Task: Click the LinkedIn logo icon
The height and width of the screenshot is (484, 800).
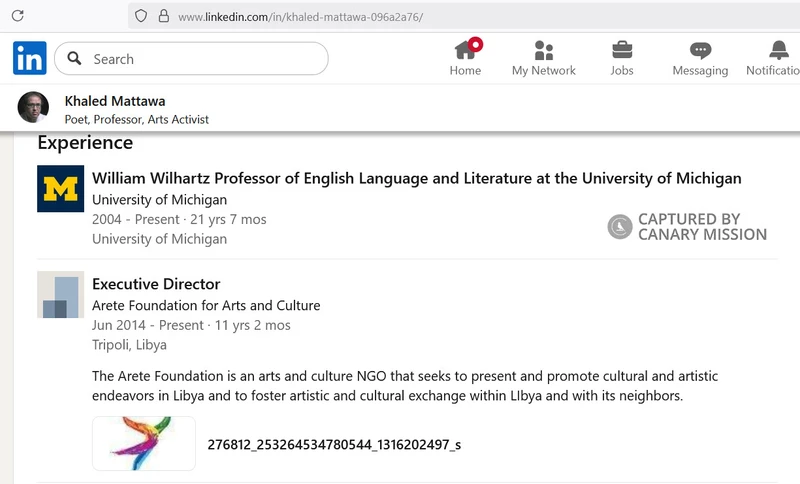Action: (29, 59)
